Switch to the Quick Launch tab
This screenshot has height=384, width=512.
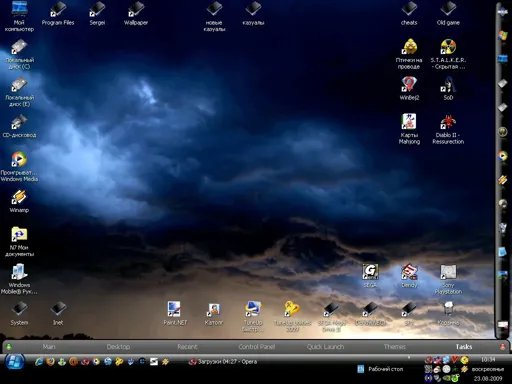pos(325,347)
